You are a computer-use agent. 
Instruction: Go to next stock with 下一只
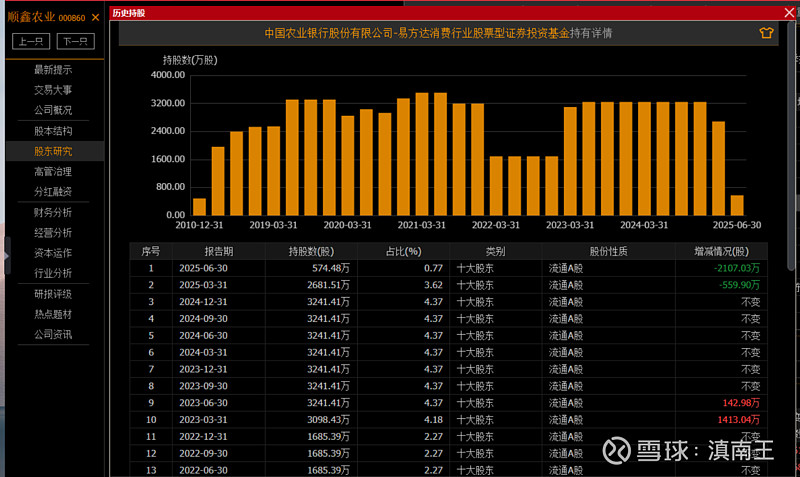tap(76, 41)
